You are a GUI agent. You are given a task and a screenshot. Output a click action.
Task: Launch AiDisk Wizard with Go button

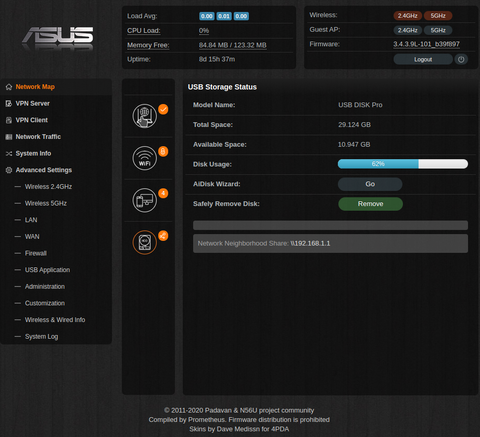tap(370, 184)
